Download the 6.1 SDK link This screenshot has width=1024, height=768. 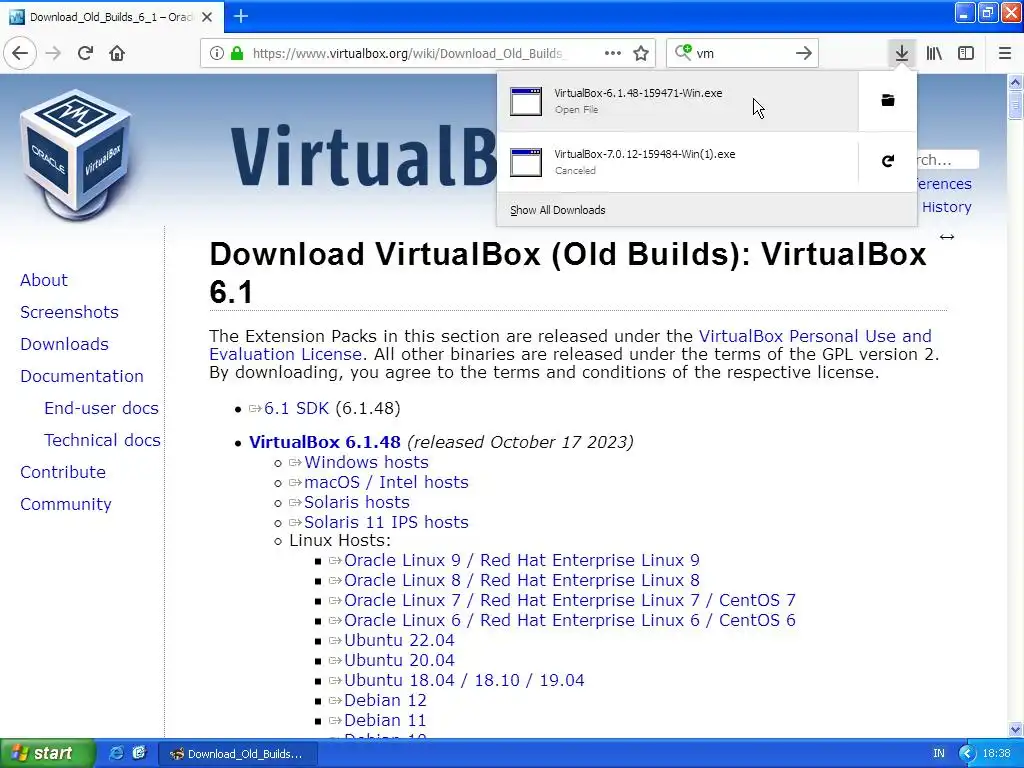coord(296,408)
